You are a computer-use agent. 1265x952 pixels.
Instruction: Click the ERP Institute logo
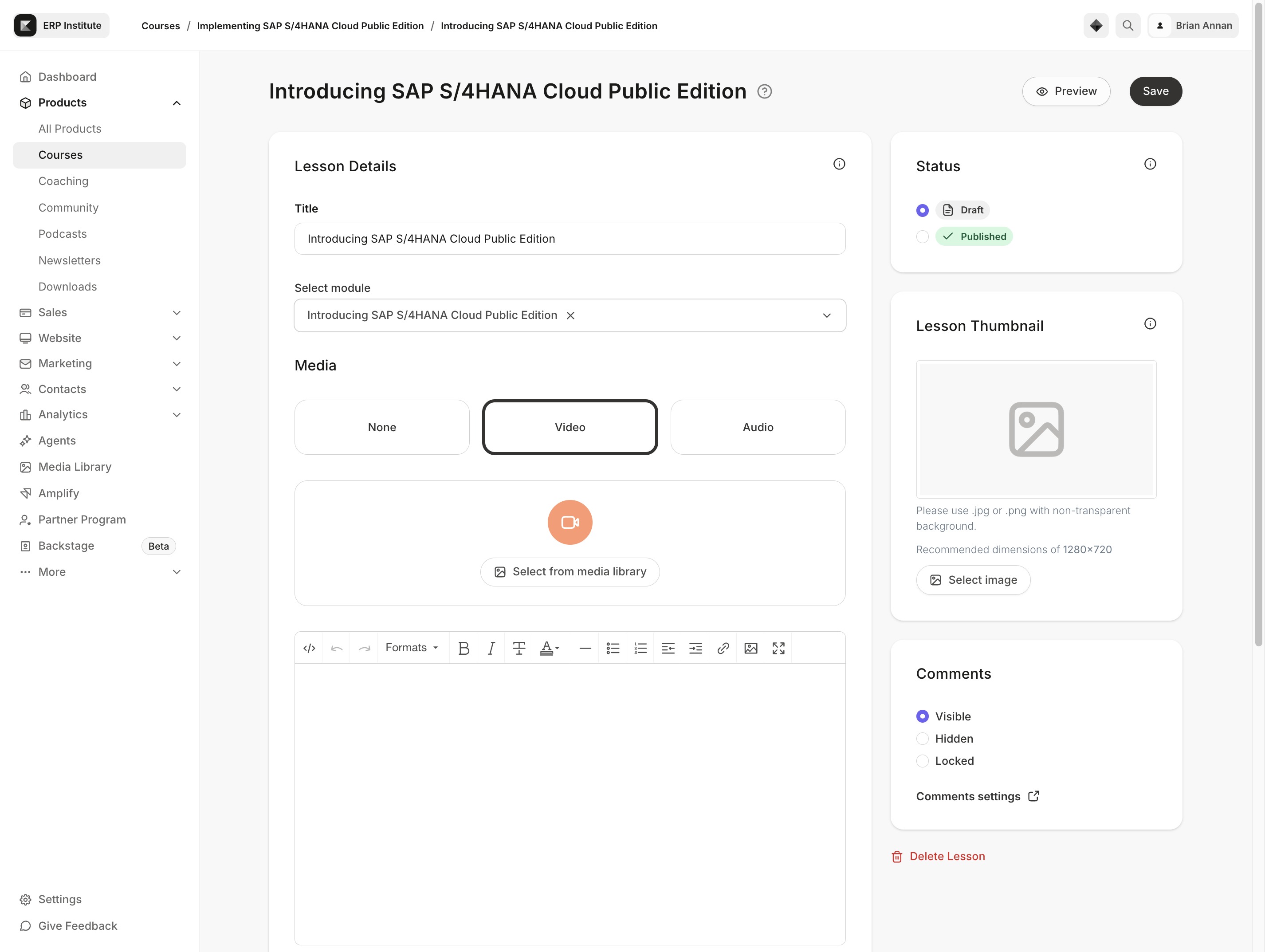[25, 26]
